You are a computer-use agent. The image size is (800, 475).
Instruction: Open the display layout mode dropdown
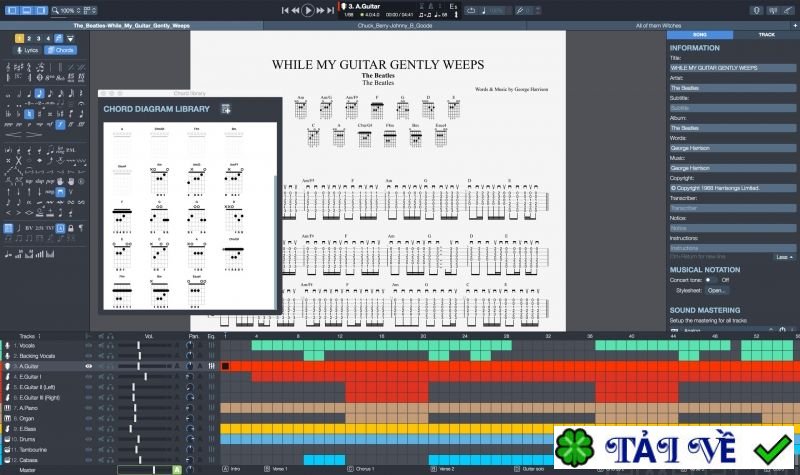[x=90, y=10]
